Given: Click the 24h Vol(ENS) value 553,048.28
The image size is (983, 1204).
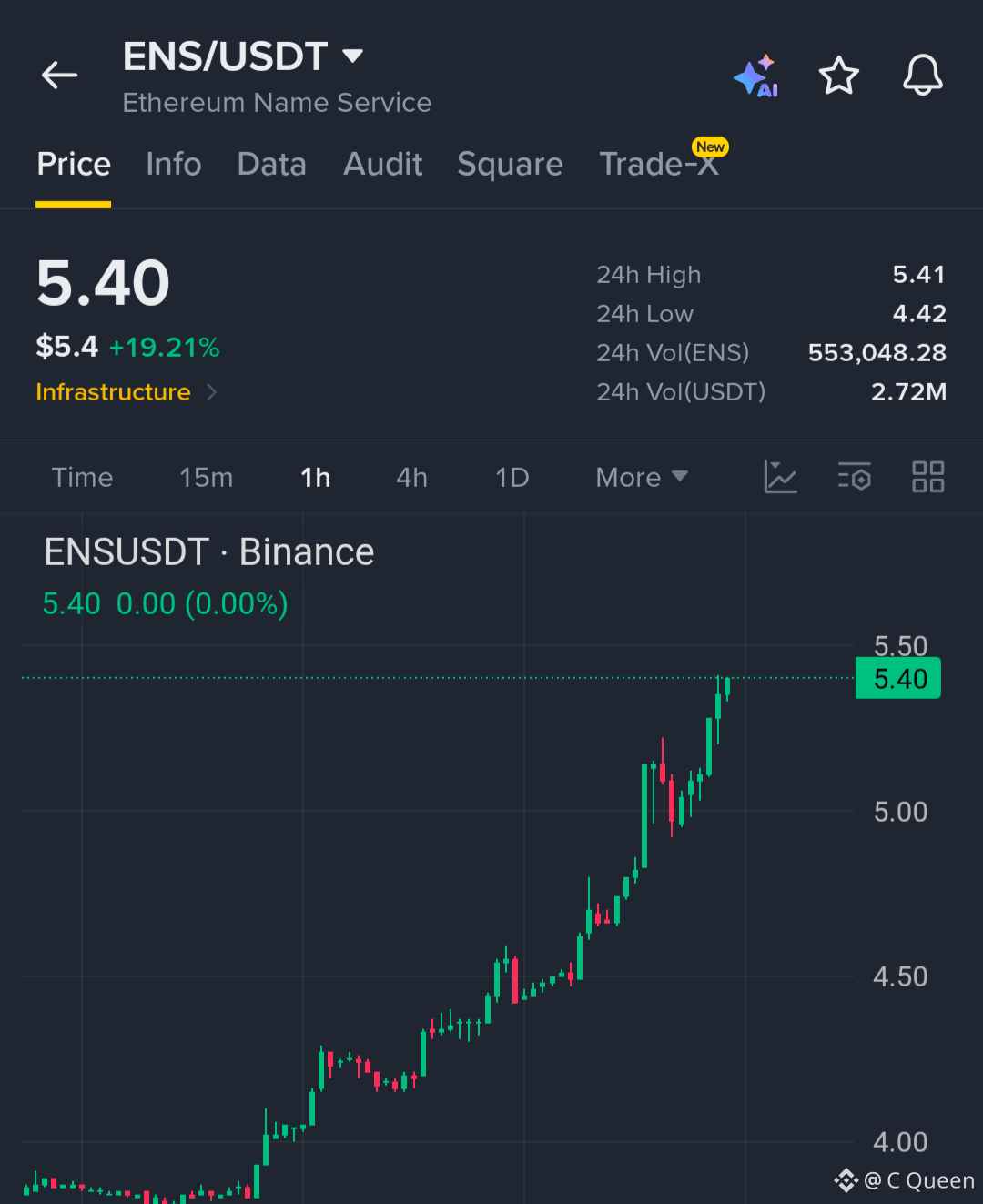Looking at the screenshot, I should 877,353.
